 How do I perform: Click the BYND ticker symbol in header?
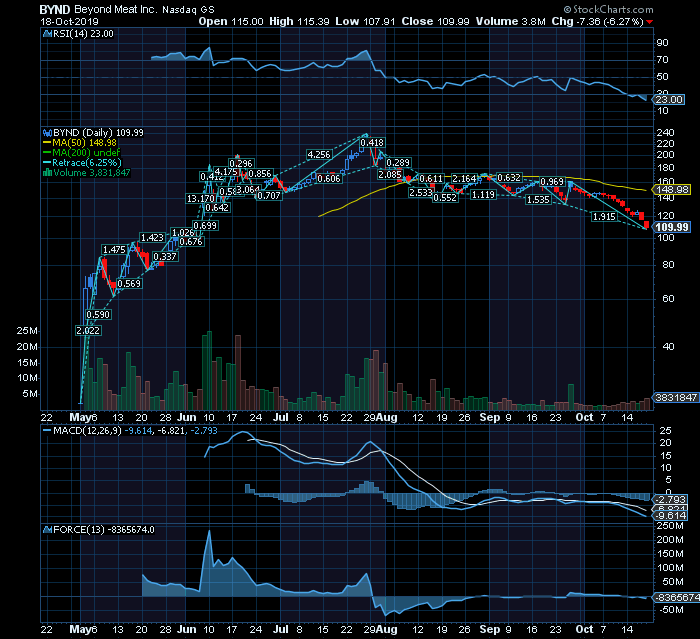click(x=55, y=9)
